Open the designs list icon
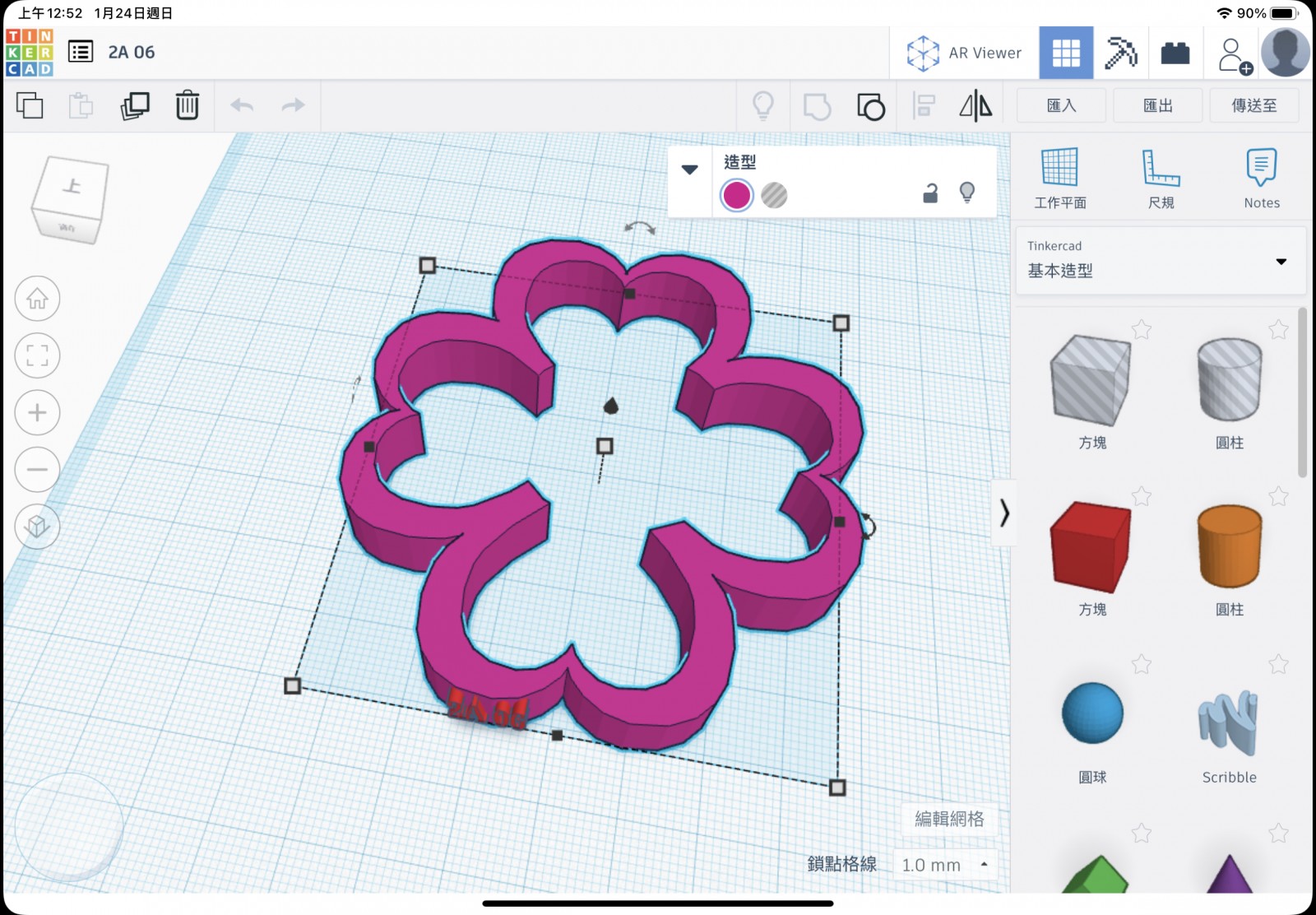This screenshot has height=915, width=1316. coord(81,52)
